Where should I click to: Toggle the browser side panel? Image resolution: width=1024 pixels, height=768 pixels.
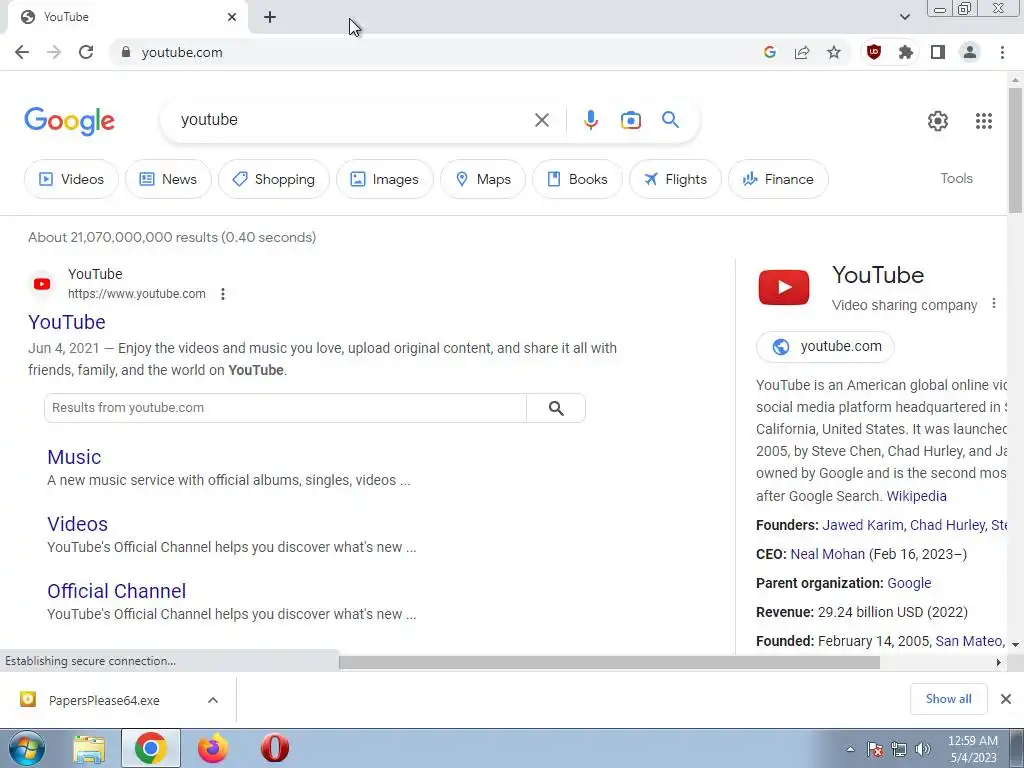[x=938, y=52]
